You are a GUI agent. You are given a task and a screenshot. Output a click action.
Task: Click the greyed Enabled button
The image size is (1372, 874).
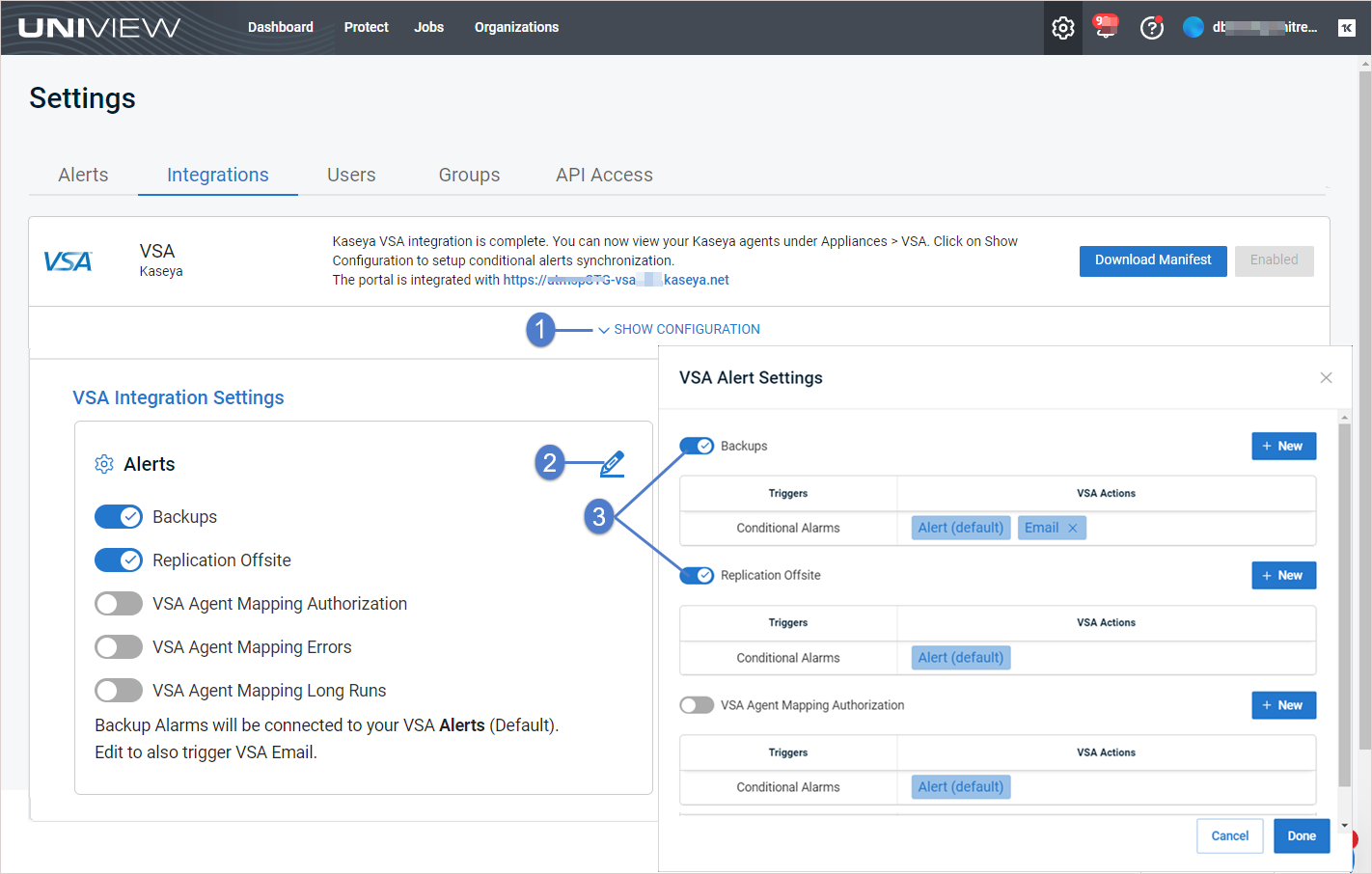(1274, 260)
